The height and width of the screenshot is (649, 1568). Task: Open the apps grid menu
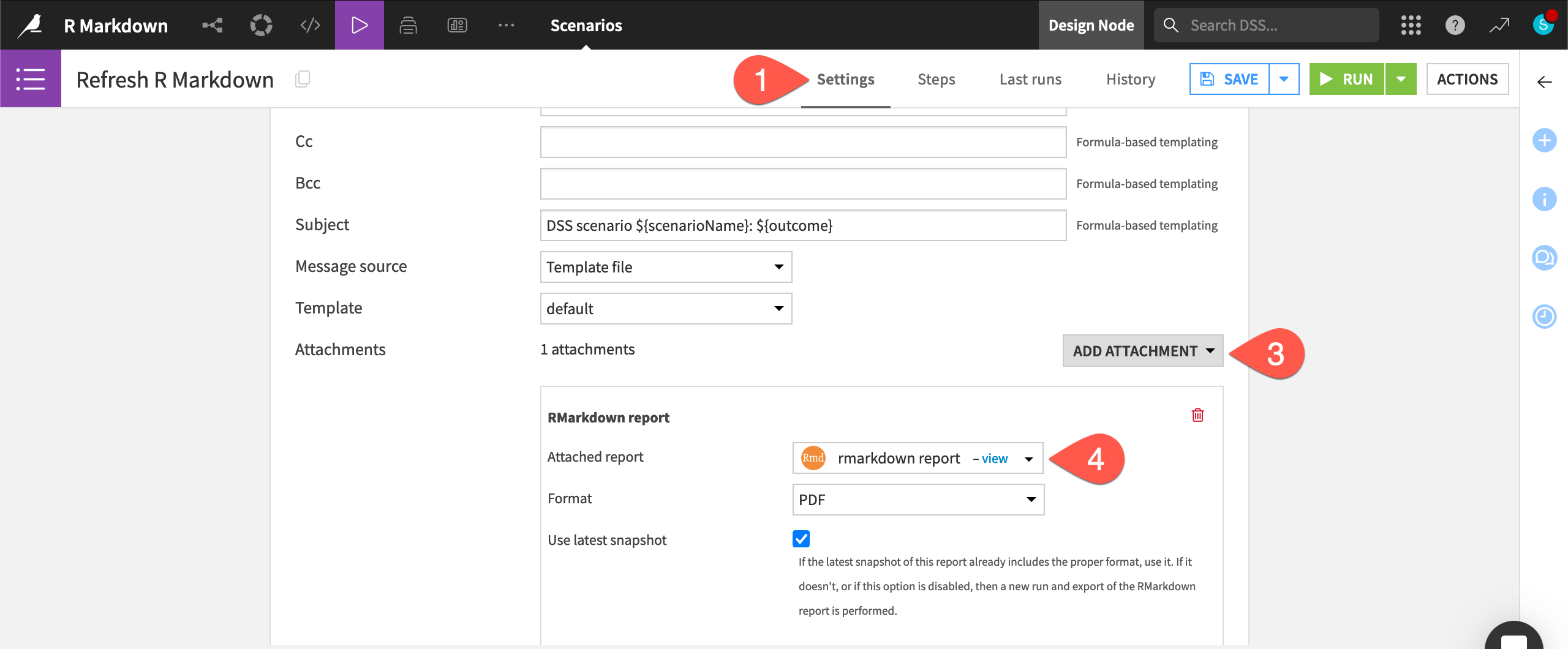coord(1411,25)
